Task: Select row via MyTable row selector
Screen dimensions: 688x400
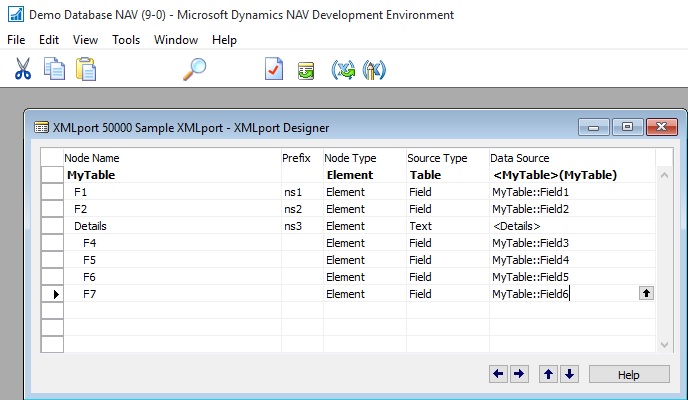Action: tap(52, 175)
